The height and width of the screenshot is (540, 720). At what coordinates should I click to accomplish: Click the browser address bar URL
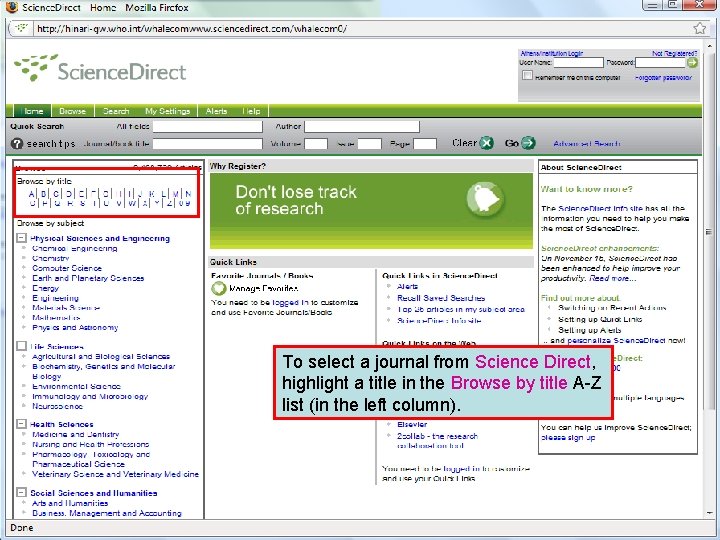(192, 28)
